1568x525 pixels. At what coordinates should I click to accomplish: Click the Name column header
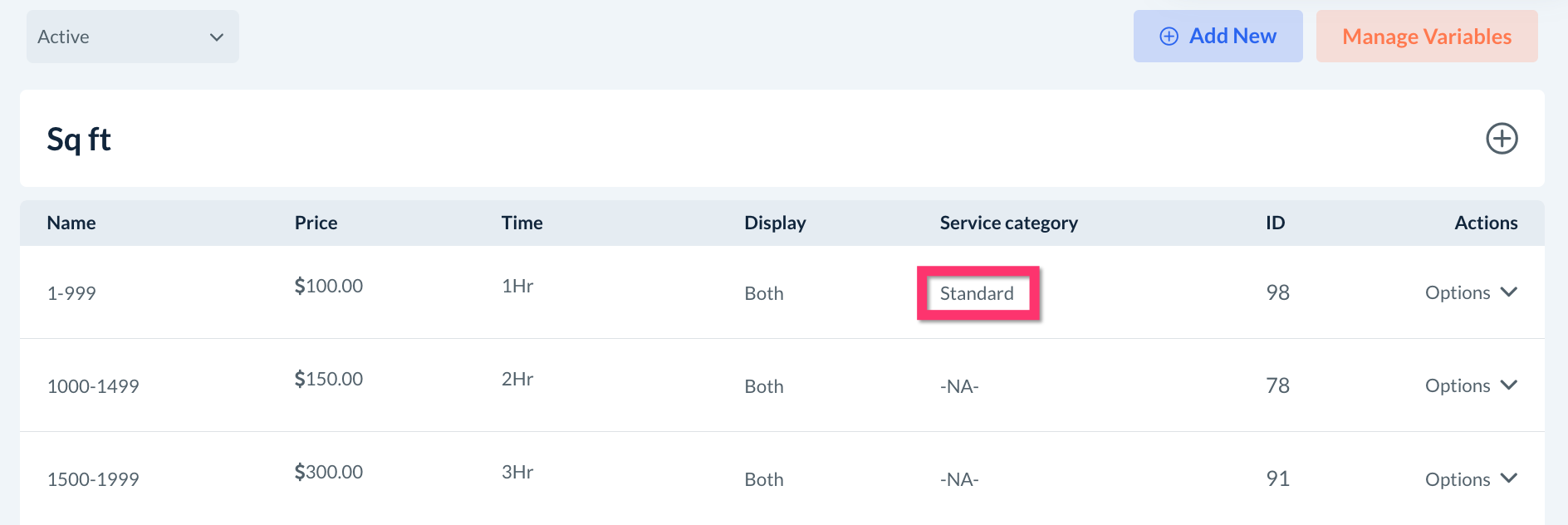tap(71, 223)
